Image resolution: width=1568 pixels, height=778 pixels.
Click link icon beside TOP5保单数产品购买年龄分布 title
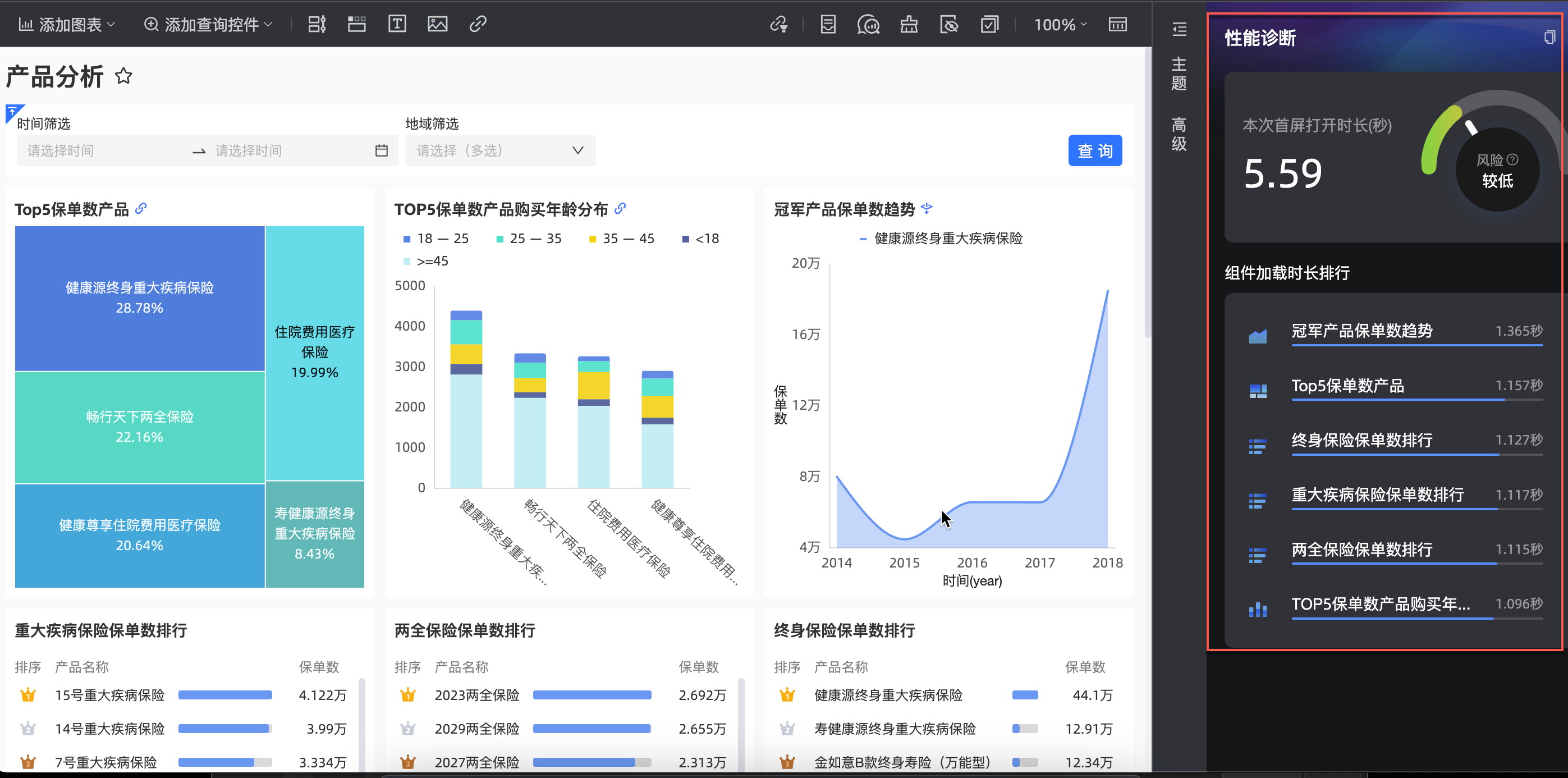(x=620, y=209)
